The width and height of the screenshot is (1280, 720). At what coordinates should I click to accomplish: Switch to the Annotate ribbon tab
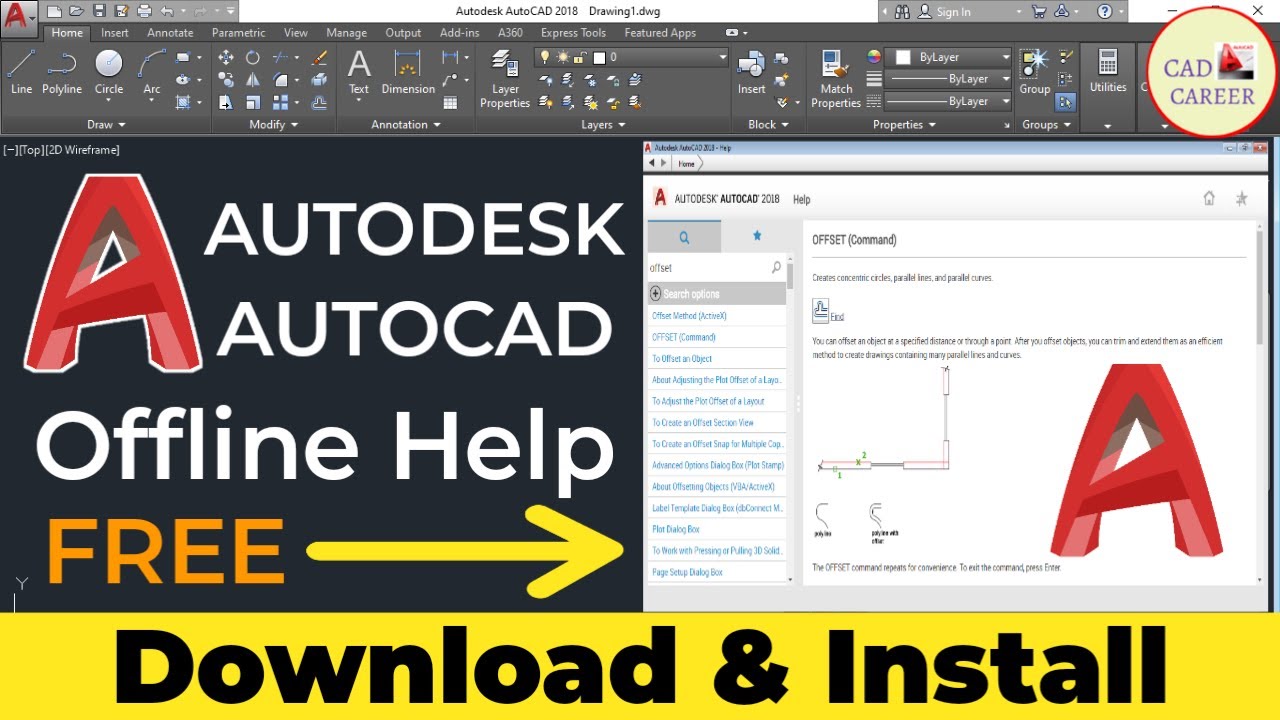170,33
